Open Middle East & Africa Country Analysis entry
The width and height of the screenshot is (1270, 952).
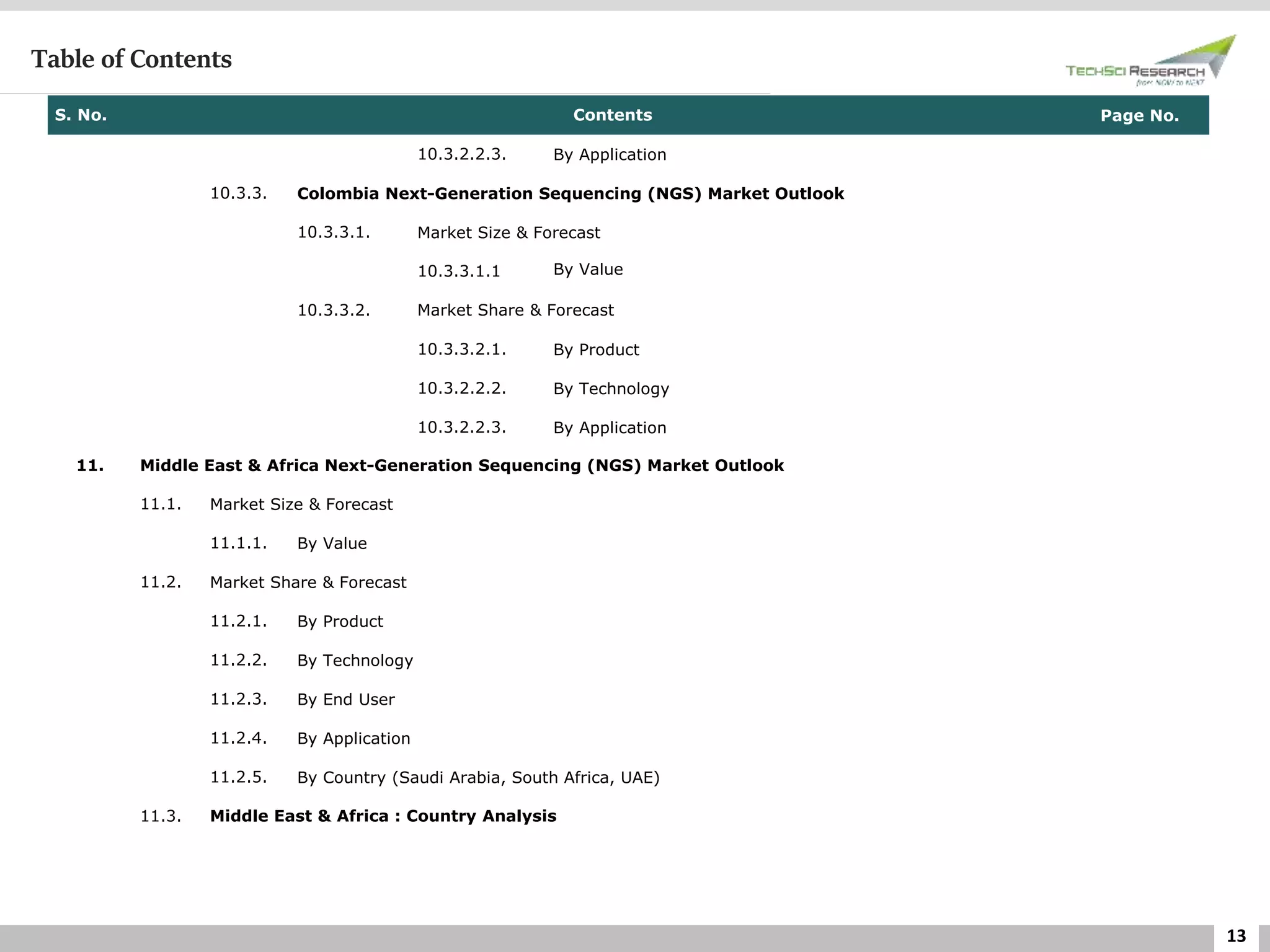(383, 816)
